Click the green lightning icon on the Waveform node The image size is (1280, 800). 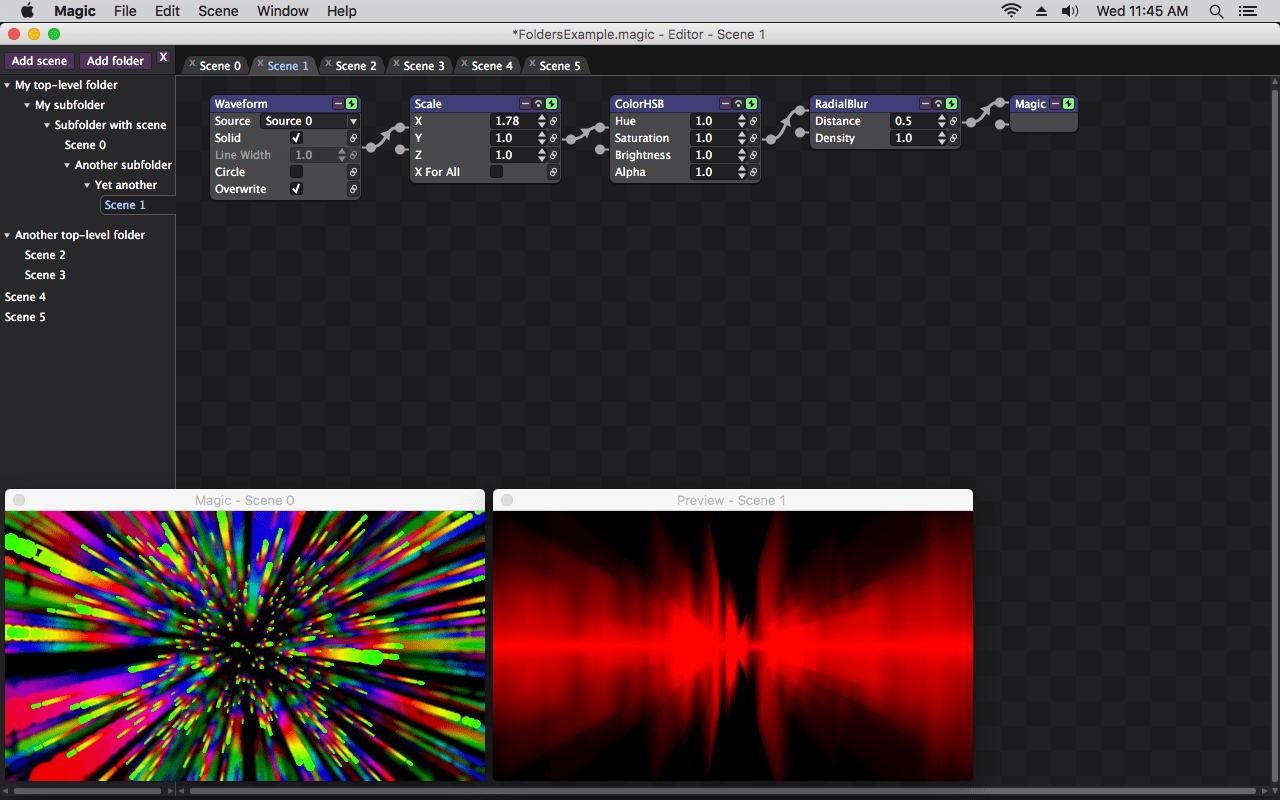tap(351, 103)
